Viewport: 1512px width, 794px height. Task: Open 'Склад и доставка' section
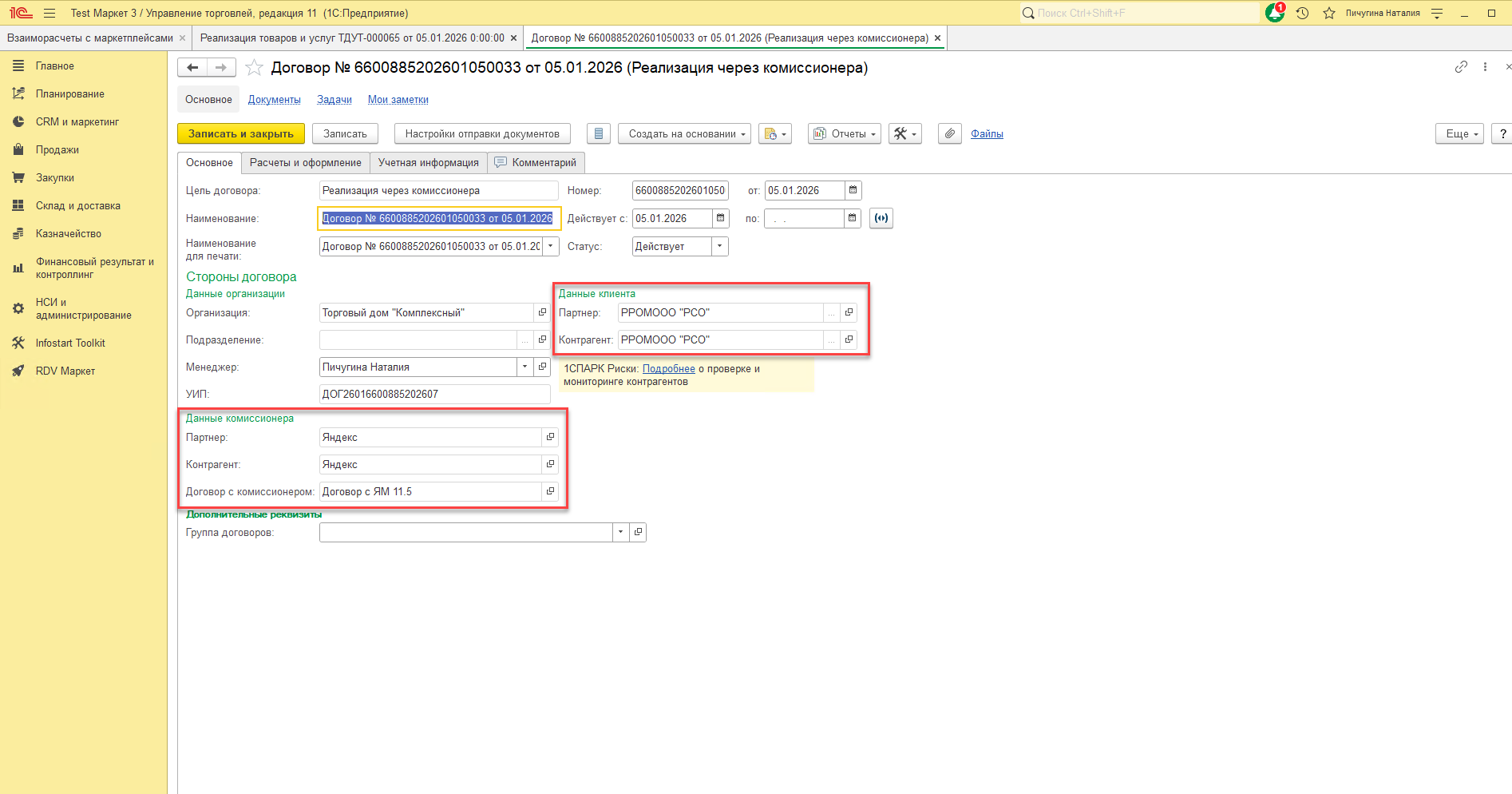tap(78, 205)
